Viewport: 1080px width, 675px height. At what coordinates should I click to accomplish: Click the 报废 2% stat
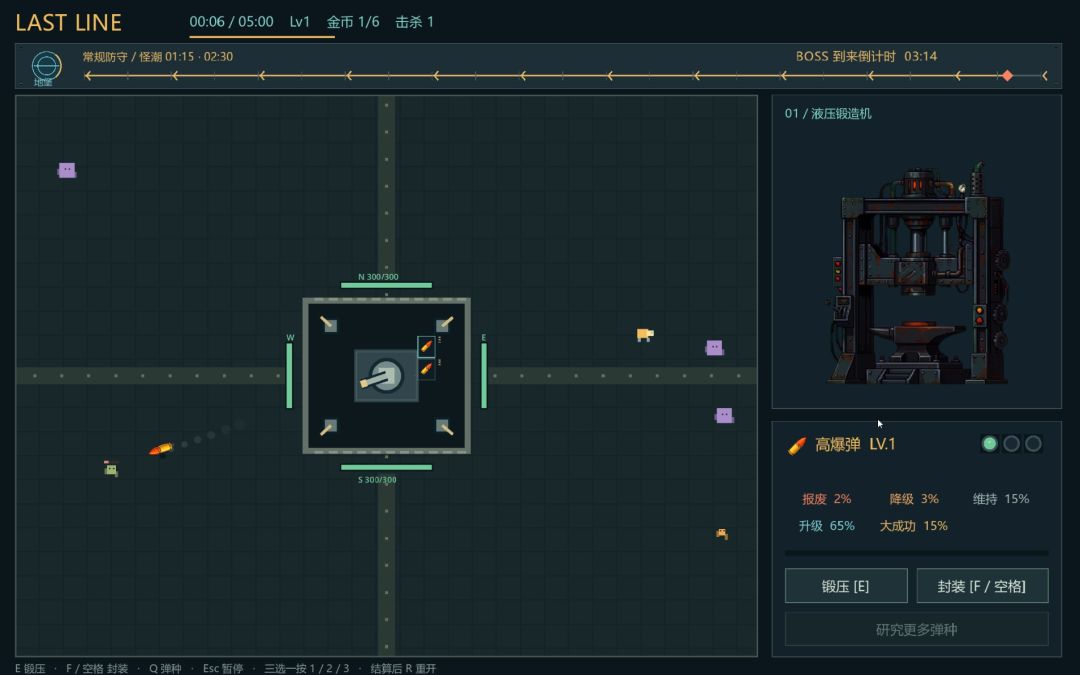point(827,499)
